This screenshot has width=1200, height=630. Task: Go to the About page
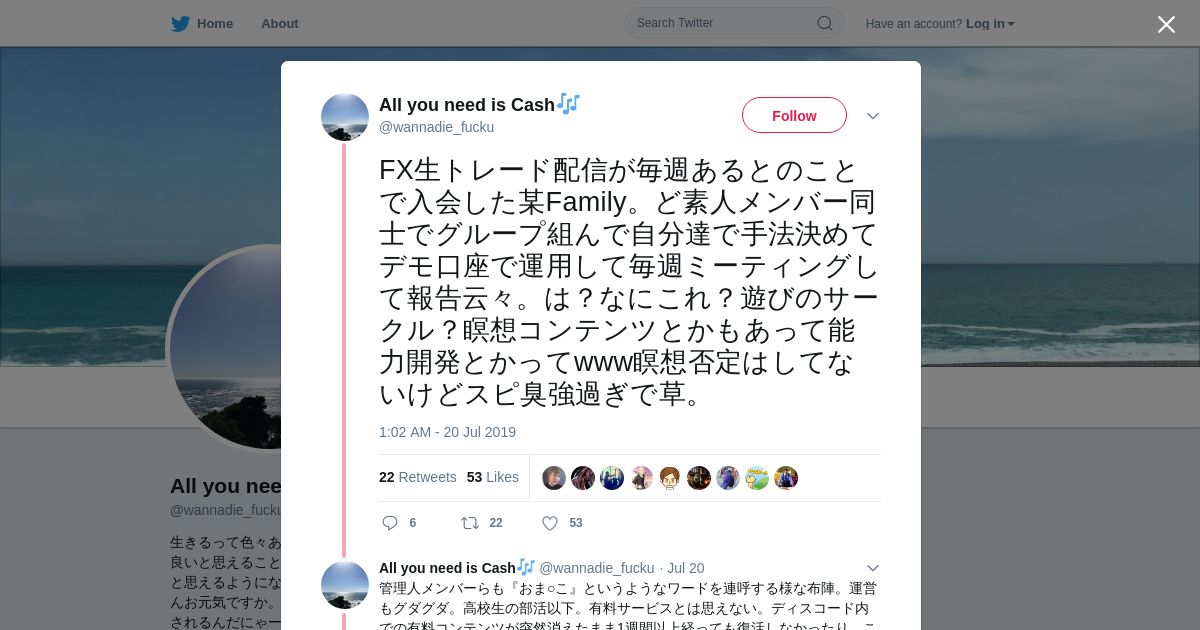coord(280,24)
